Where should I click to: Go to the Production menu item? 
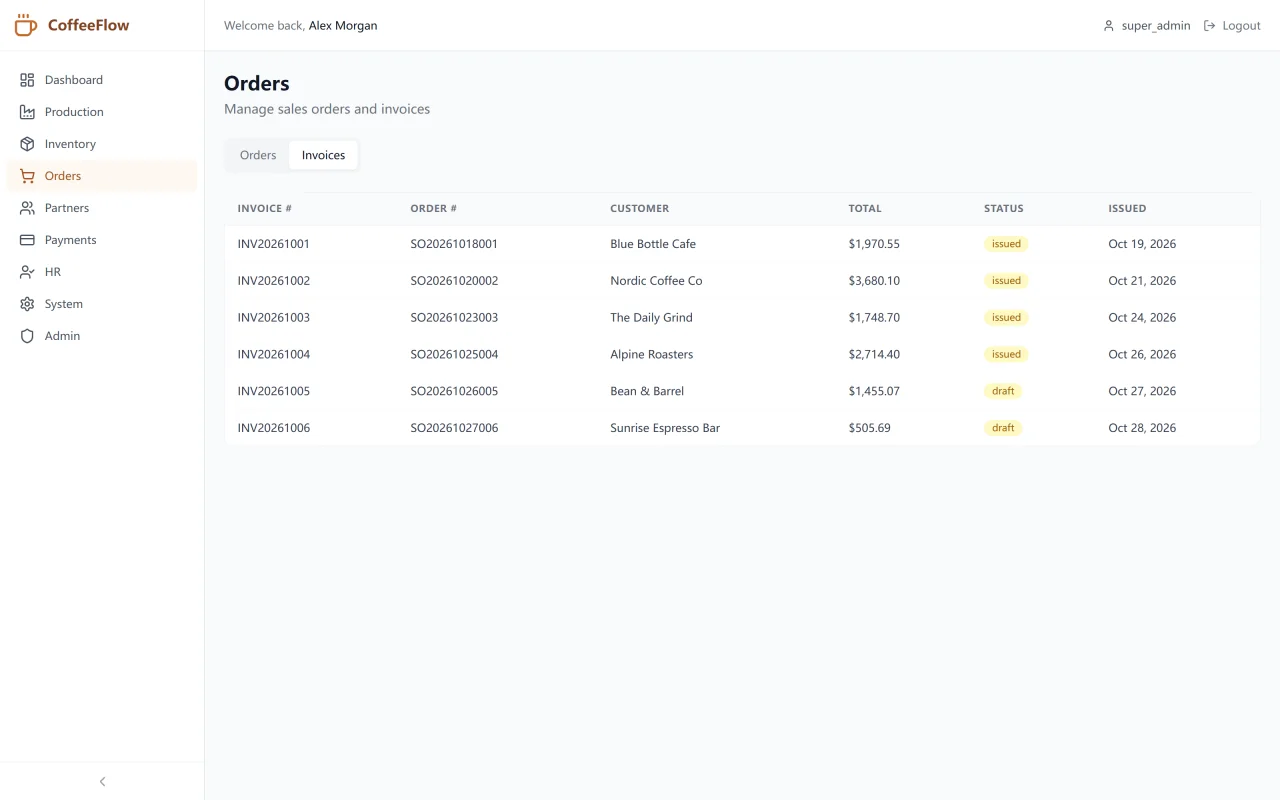(74, 112)
